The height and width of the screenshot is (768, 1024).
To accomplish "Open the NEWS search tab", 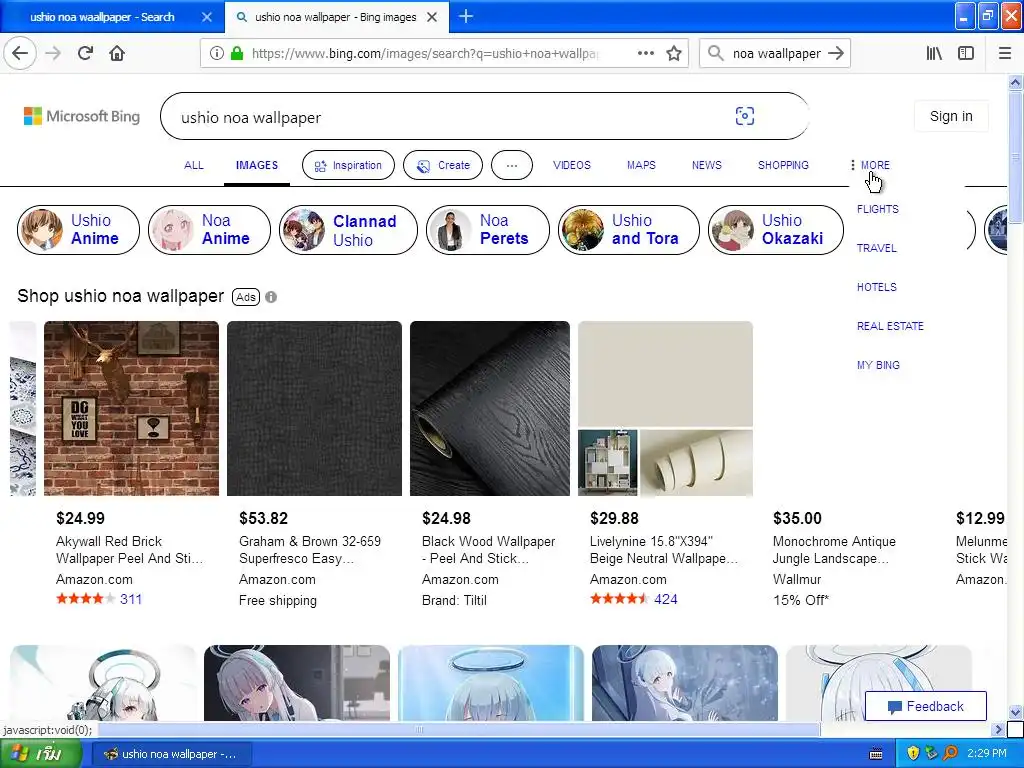I will (x=707, y=165).
